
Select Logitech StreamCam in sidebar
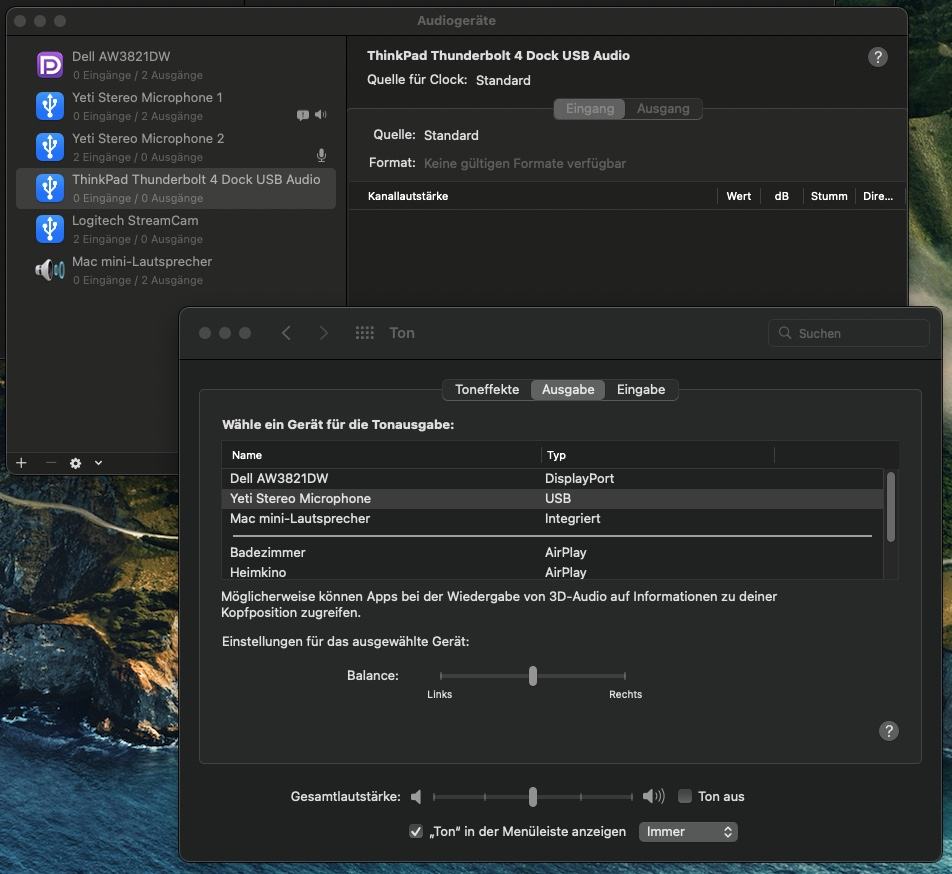click(176, 229)
